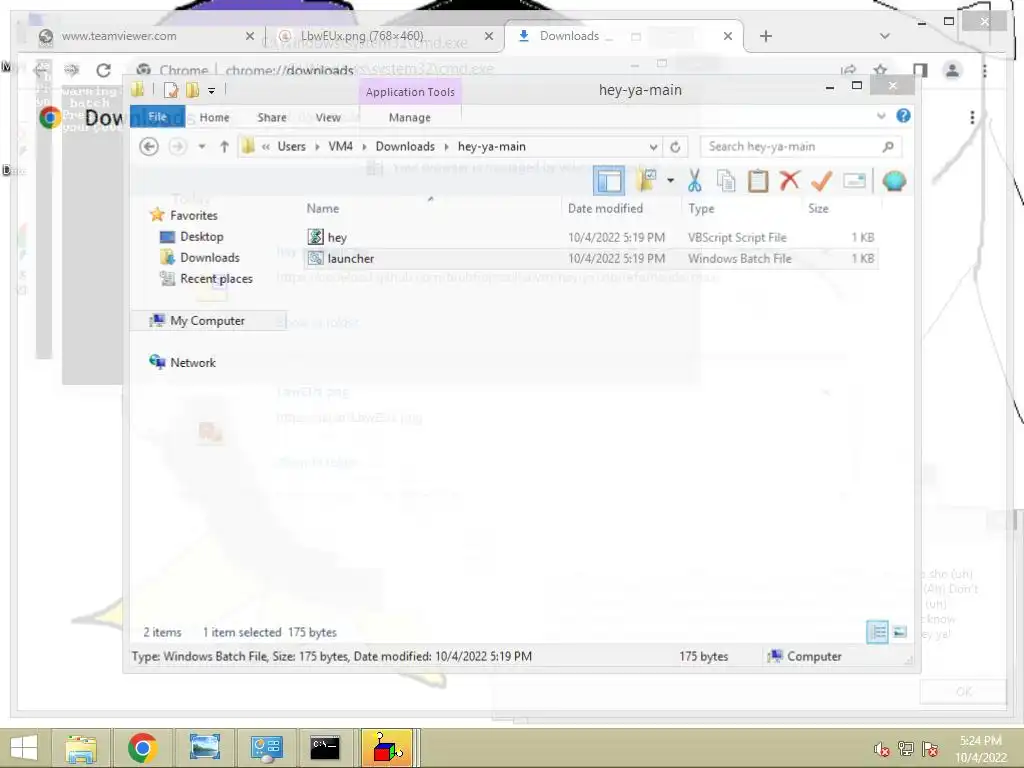Select VM4 in the breadcrumb path
Viewport: 1024px width, 768px height.
tap(340, 146)
